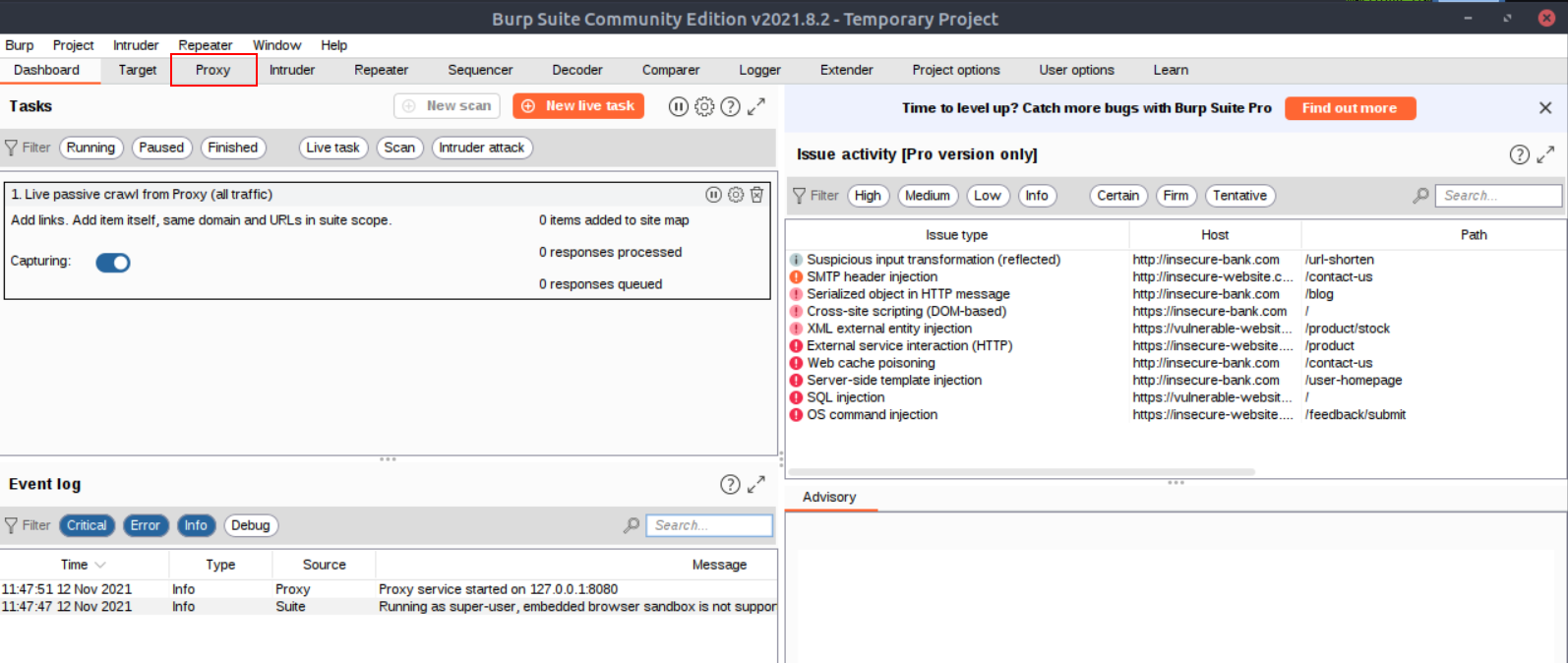Viewport: 1568px width, 663px height.
Task: Disable the Critical filter in Event log
Action: [x=87, y=525]
